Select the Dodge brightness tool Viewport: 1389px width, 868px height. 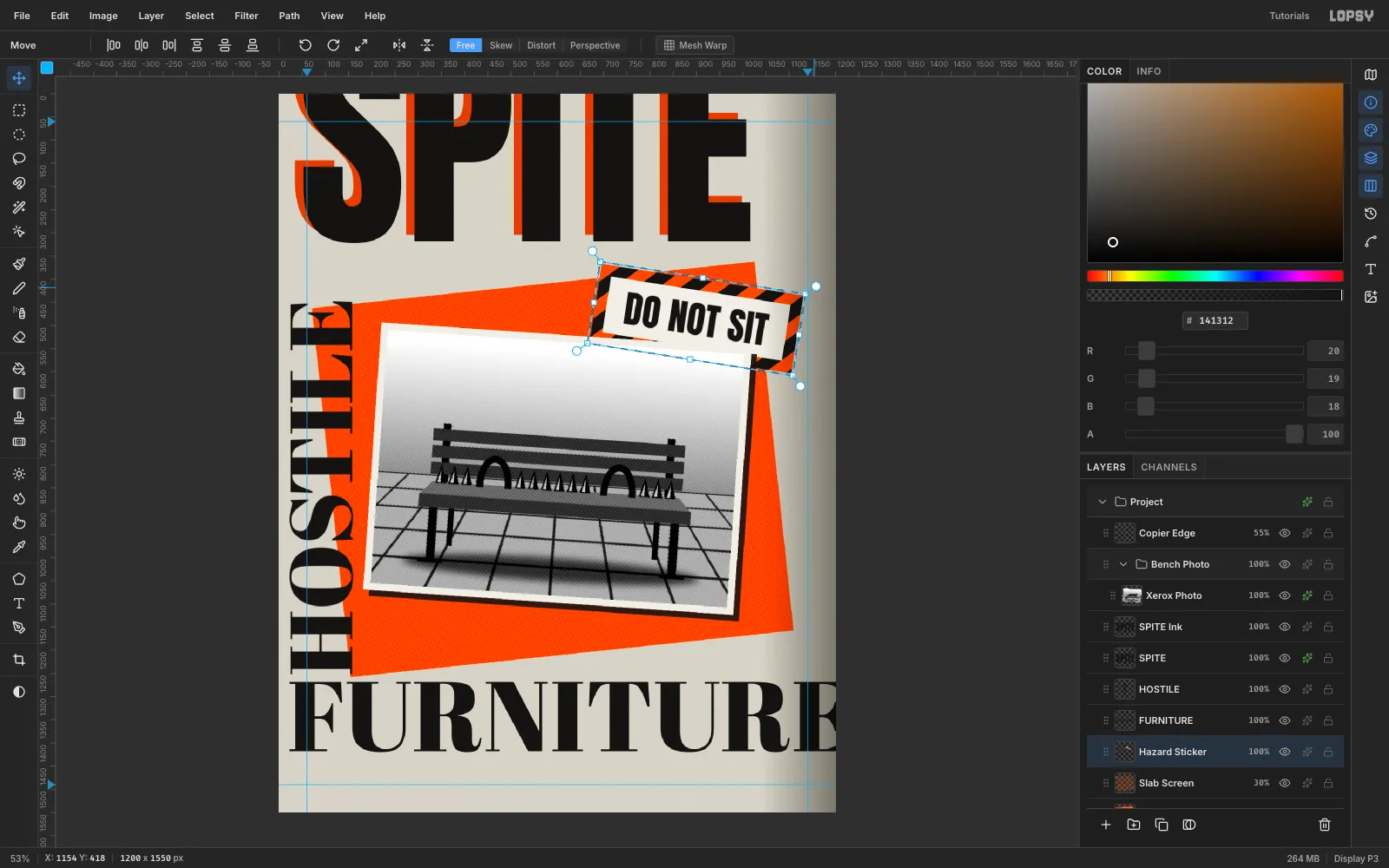[19, 474]
